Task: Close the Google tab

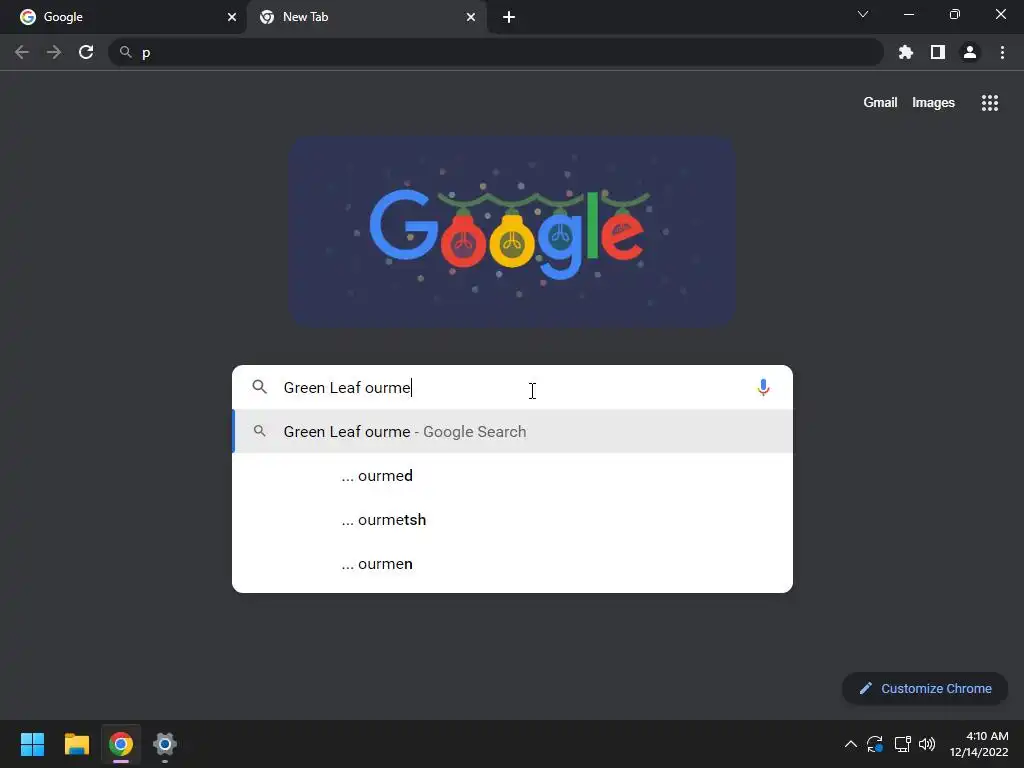Action: [x=232, y=17]
